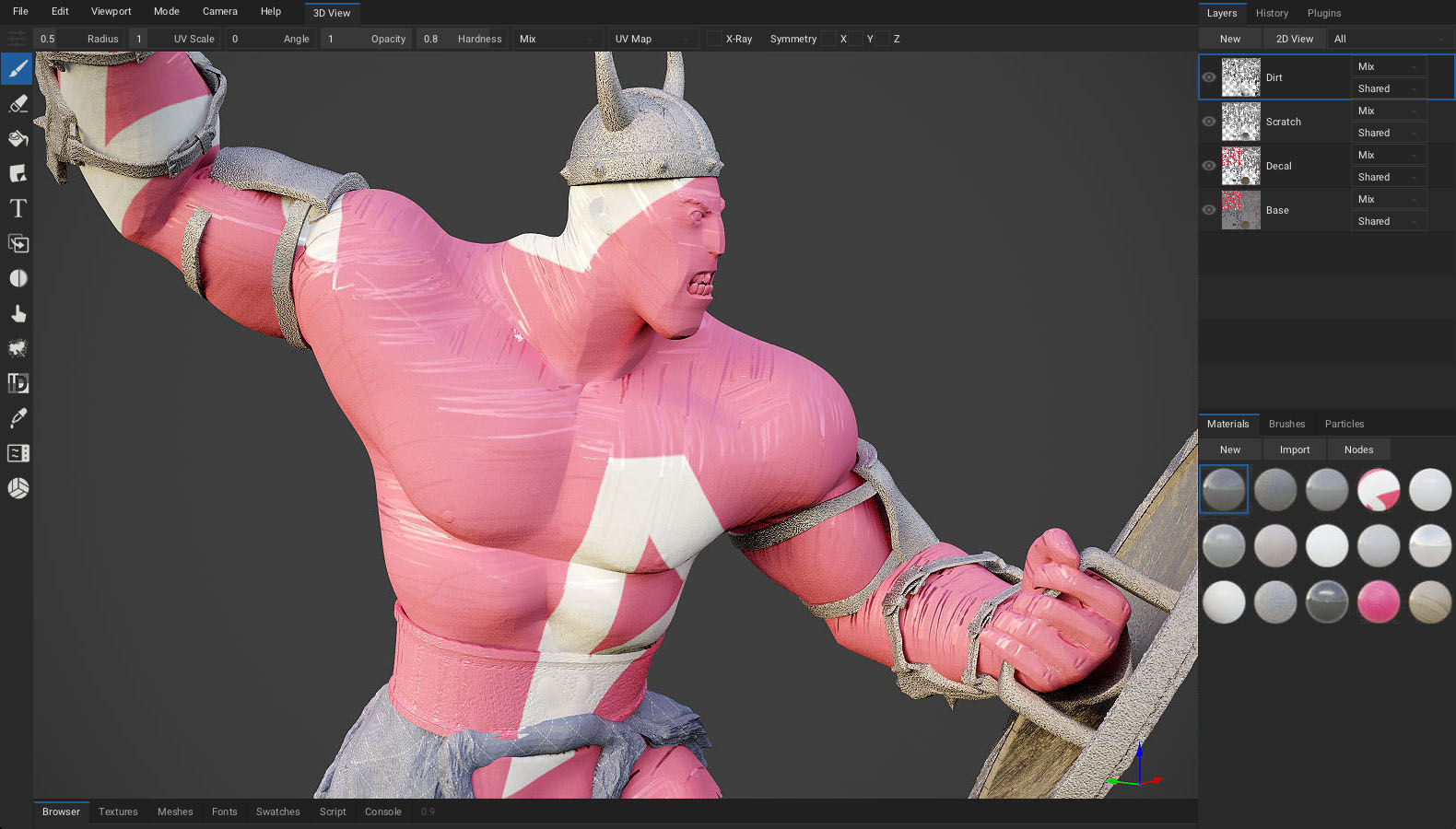
Task: Open the Viewport menu
Action: tap(111, 12)
